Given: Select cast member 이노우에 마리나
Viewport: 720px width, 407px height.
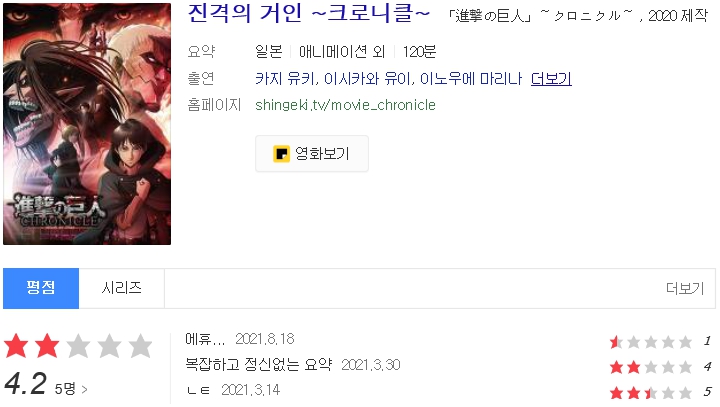Looking at the screenshot, I should coord(471,79).
